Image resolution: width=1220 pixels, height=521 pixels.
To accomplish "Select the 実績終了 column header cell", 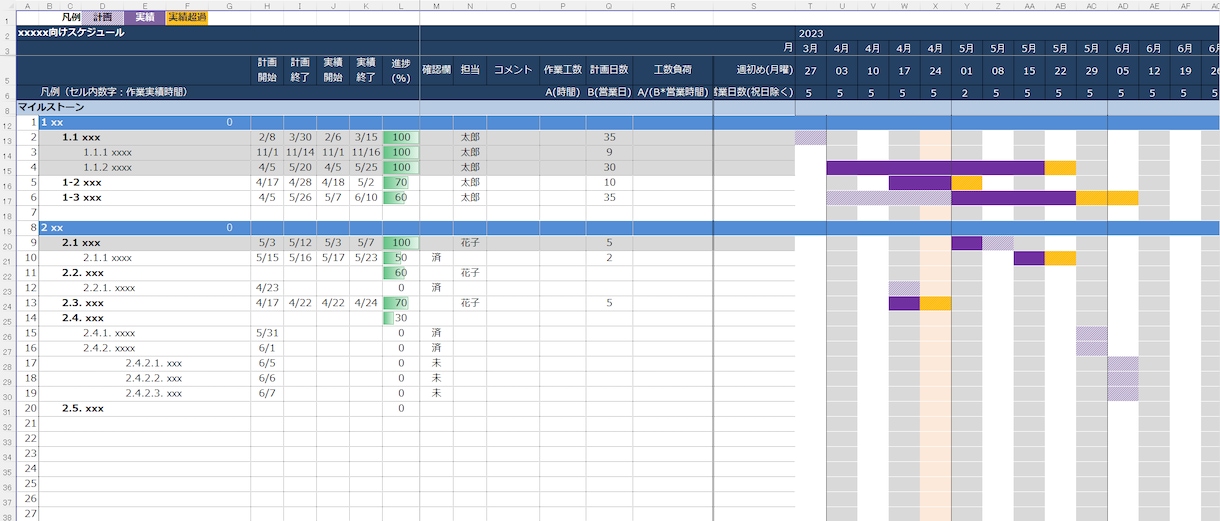I will [x=366, y=70].
